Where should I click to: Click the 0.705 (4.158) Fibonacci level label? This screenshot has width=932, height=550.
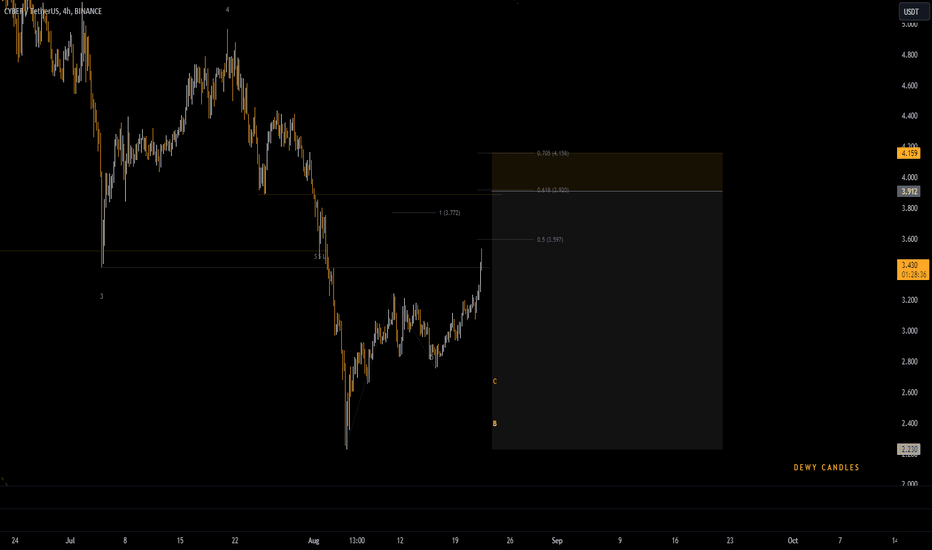click(553, 153)
